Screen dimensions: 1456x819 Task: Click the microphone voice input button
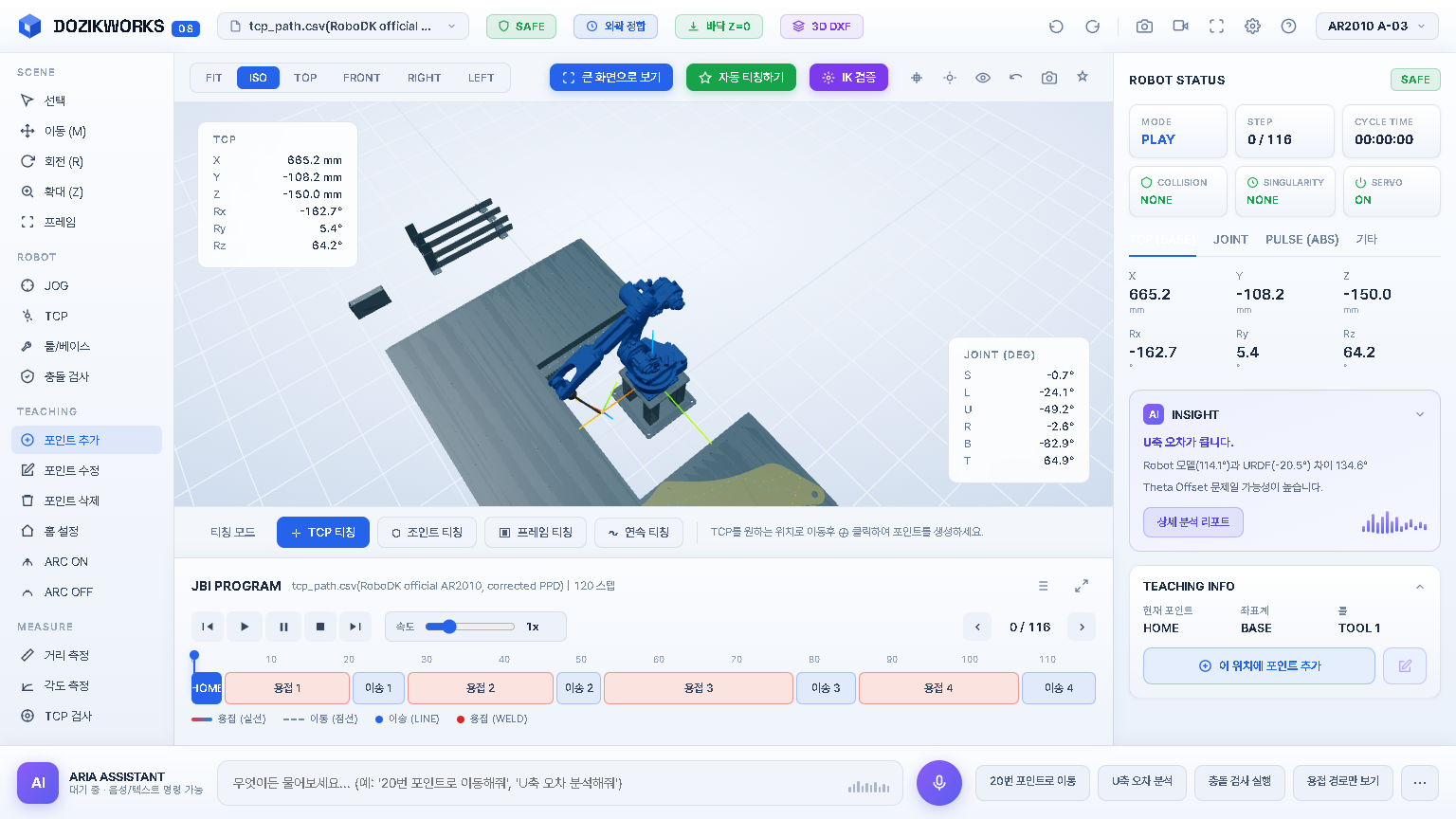tap(939, 782)
